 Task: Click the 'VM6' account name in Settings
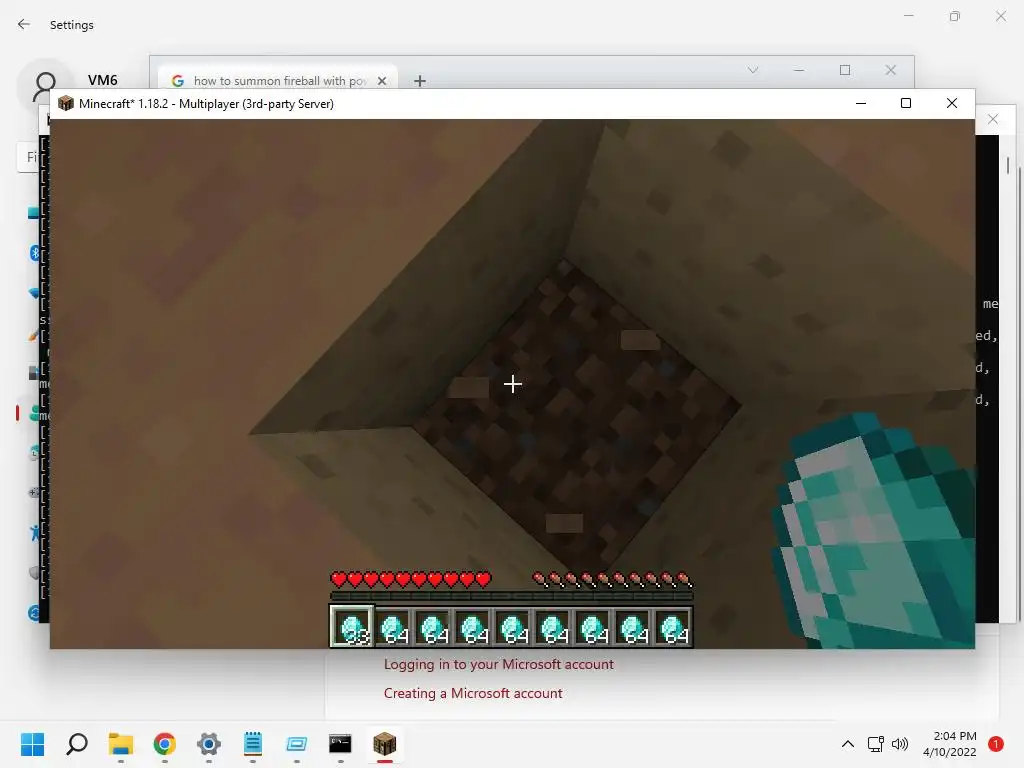[103, 80]
